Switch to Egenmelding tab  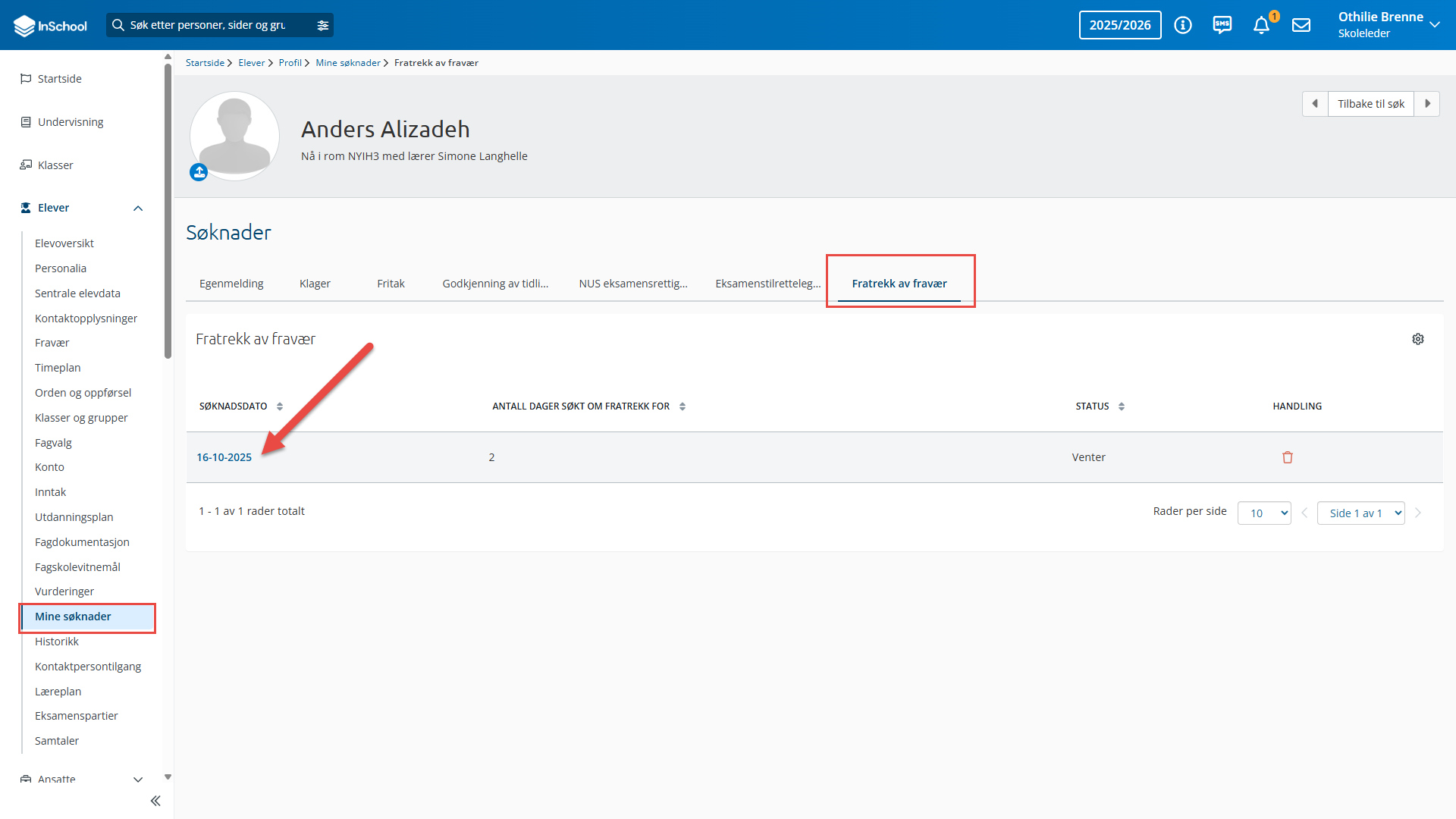(231, 284)
